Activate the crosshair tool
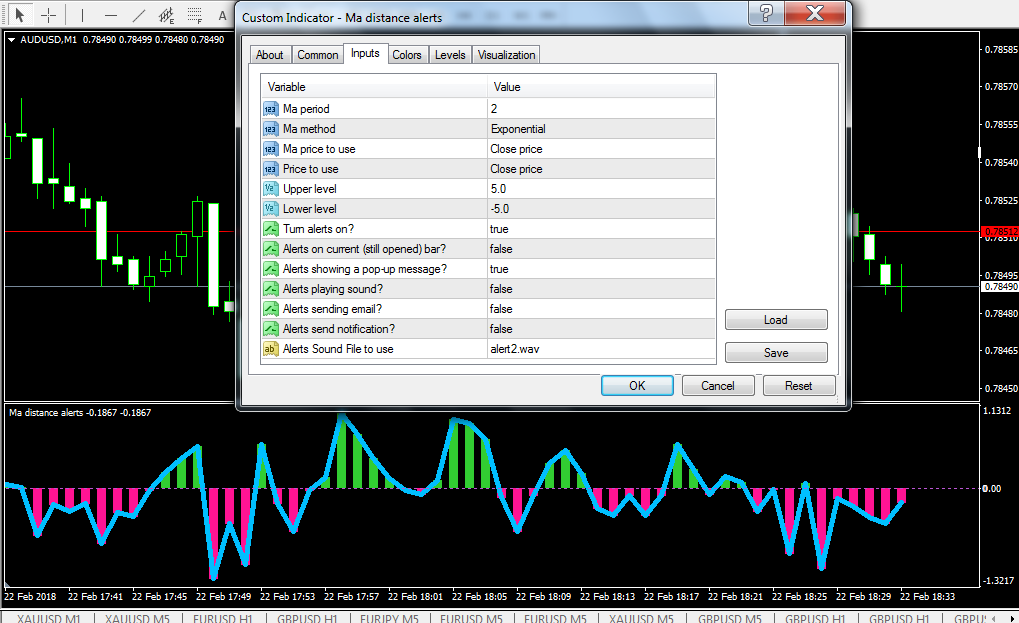 pyautogui.click(x=48, y=15)
